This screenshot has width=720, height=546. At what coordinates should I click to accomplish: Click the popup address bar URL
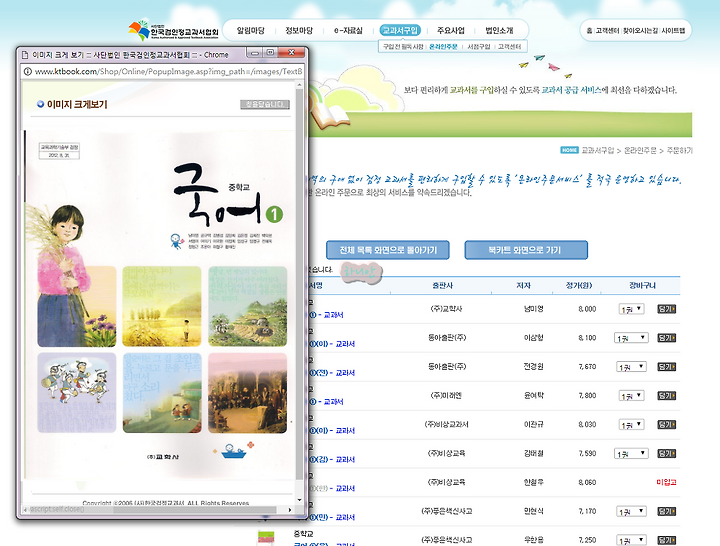click(168, 72)
